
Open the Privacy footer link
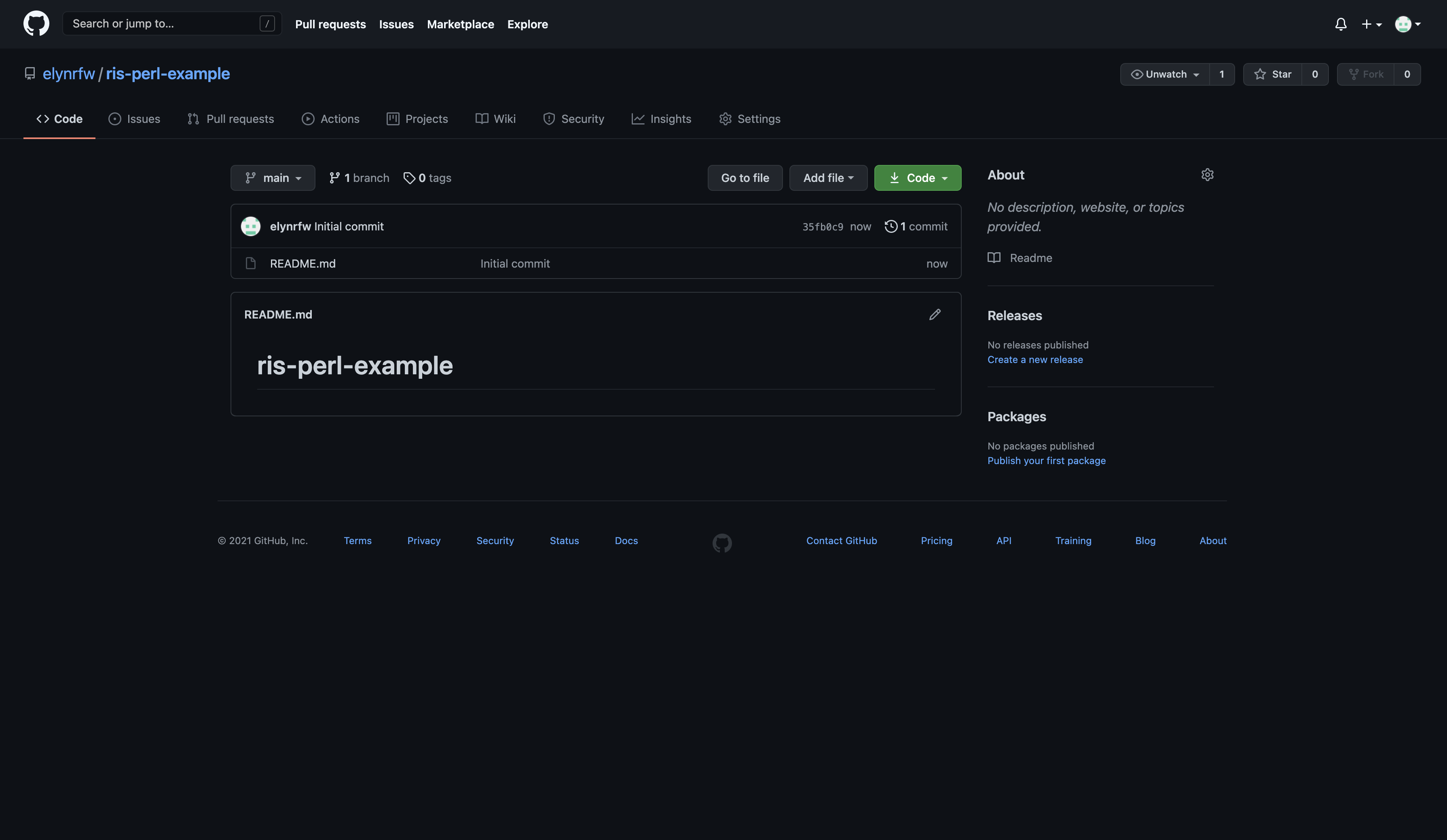click(424, 540)
